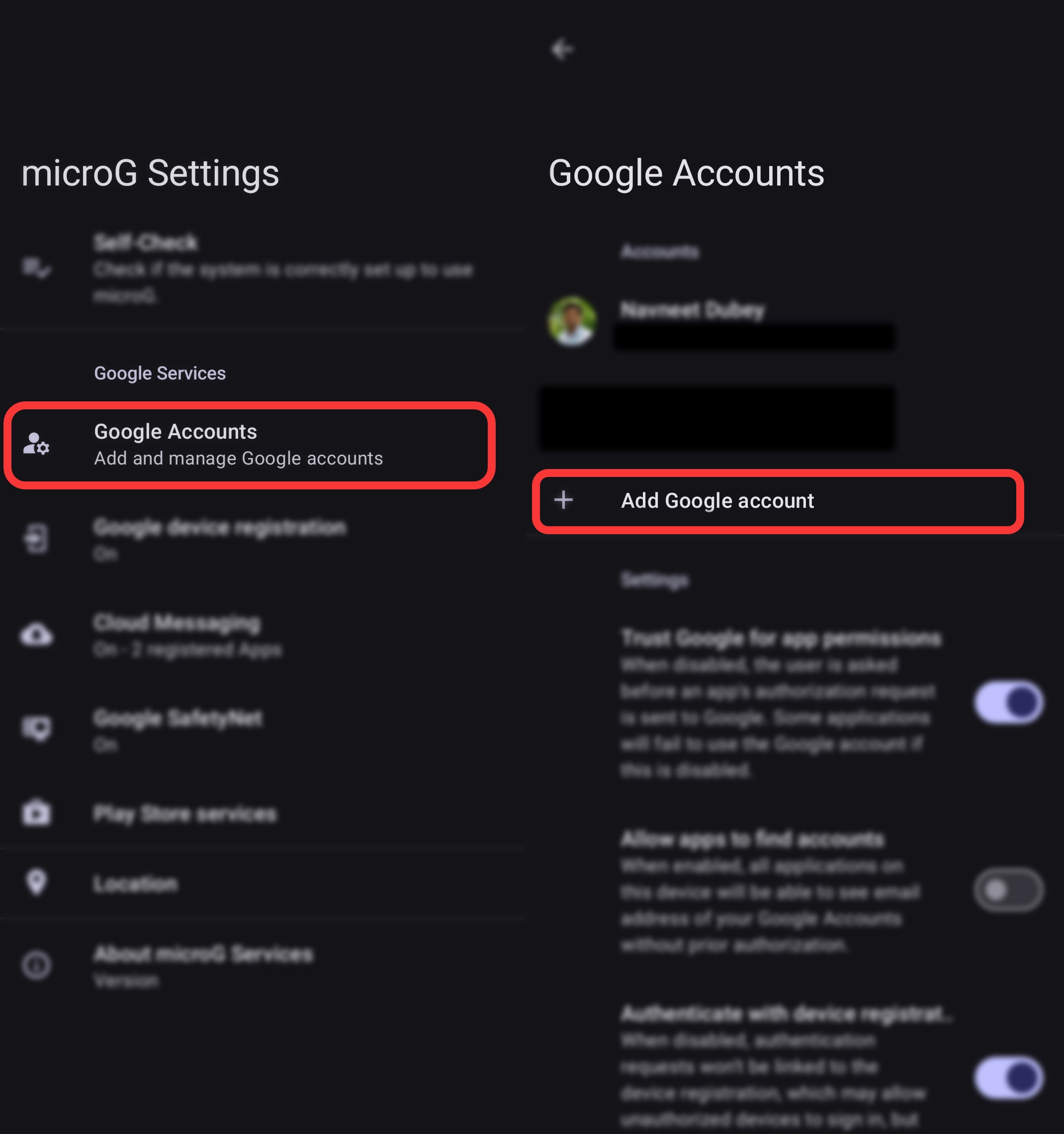Click the Google Accounts person-gear icon
The width and height of the screenshot is (1064, 1134).
[x=36, y=444]
